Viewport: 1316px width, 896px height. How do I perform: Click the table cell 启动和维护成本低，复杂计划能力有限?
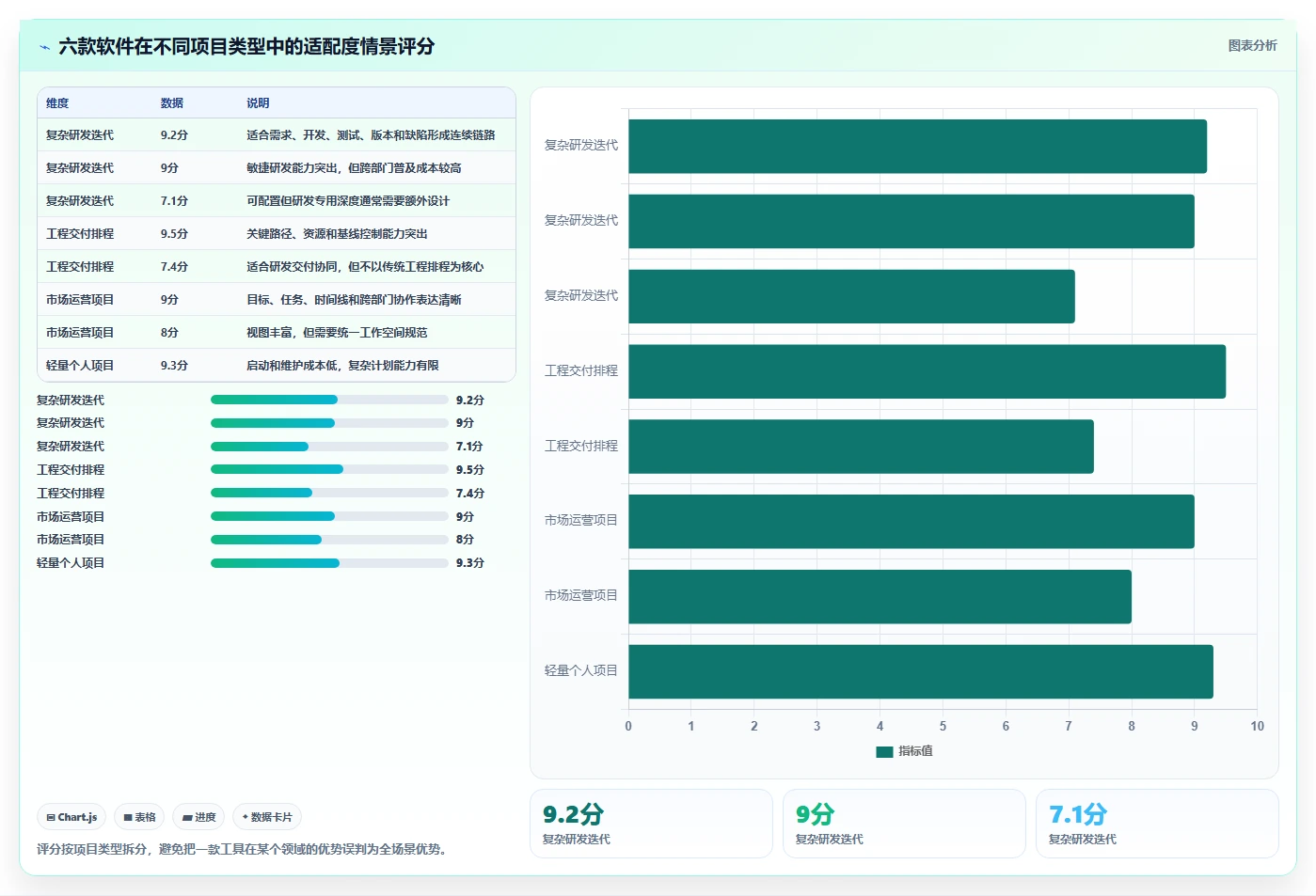click(x=342, y=366)
